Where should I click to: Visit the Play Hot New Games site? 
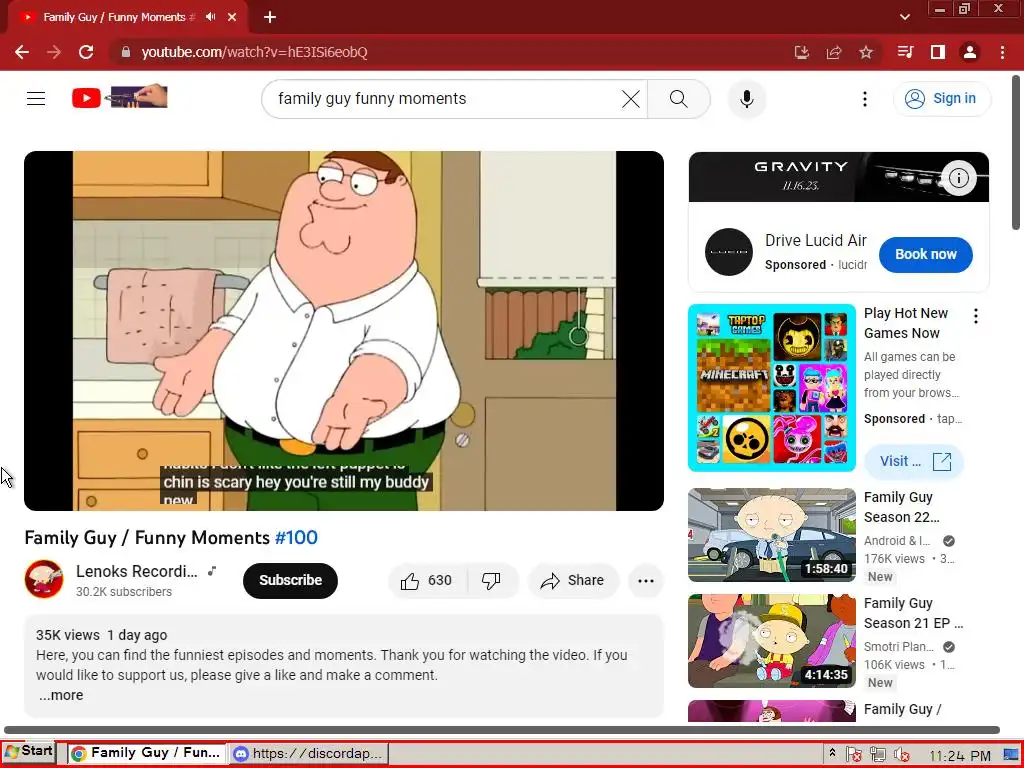click(x=914, y=462)
